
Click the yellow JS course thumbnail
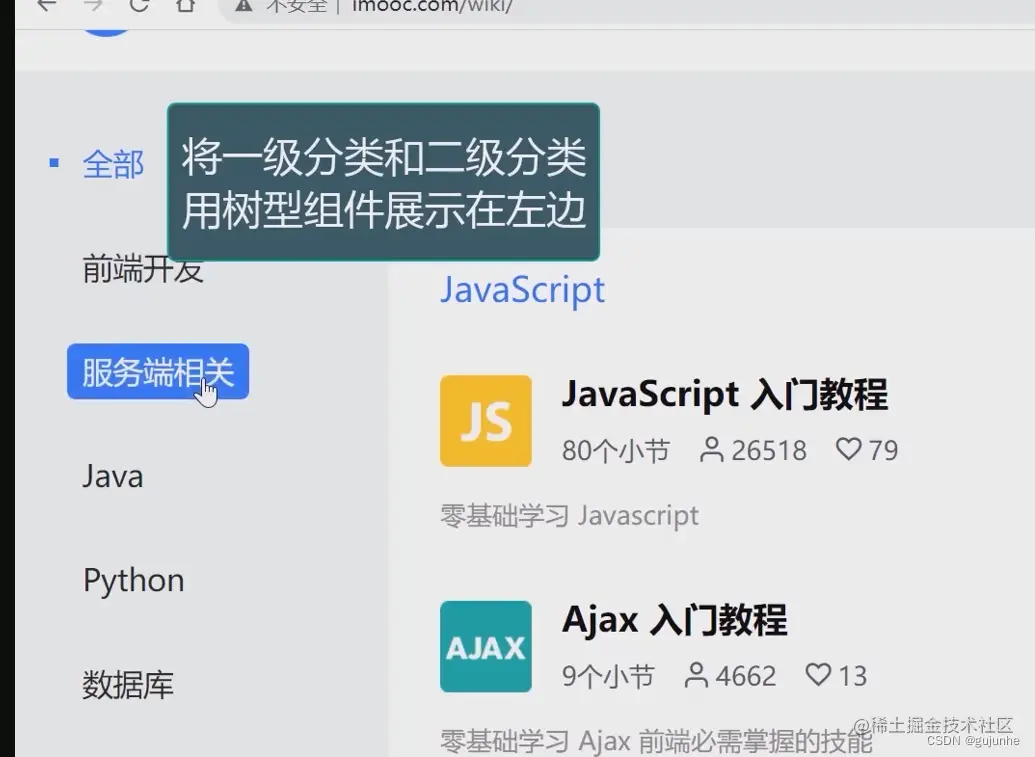coord(486,421)
